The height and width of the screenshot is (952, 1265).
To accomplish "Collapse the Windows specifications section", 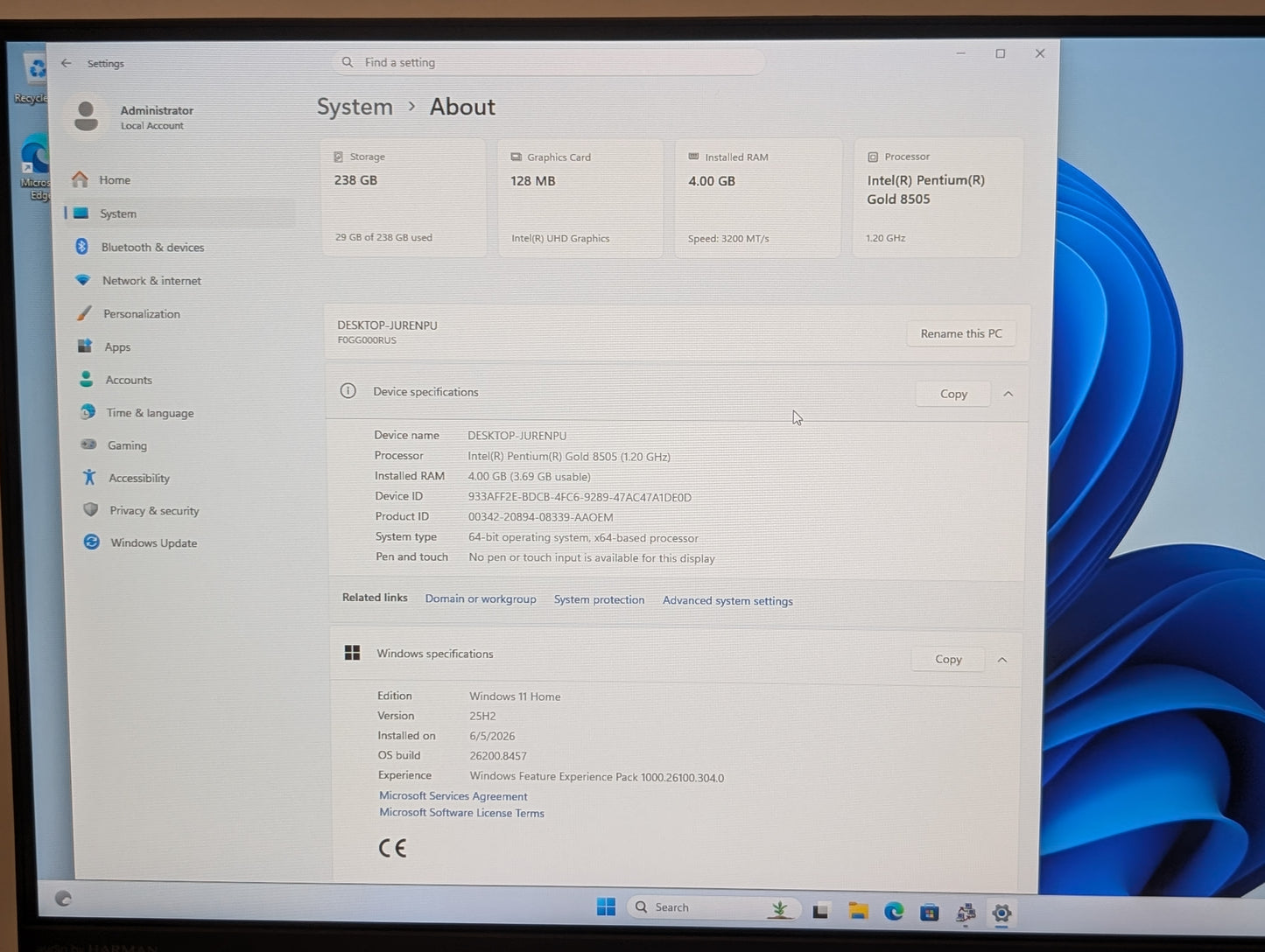I will (1002, 660).
